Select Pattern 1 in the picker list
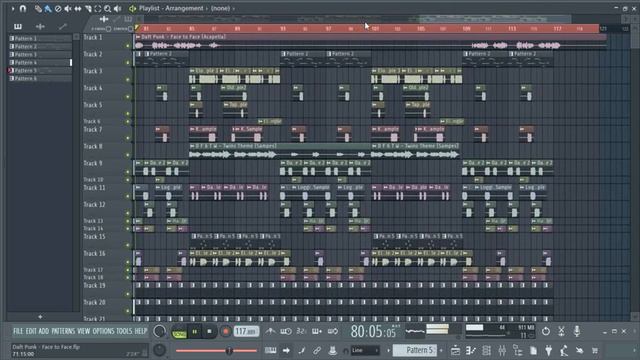640x360 pixels. click(40, 38)
